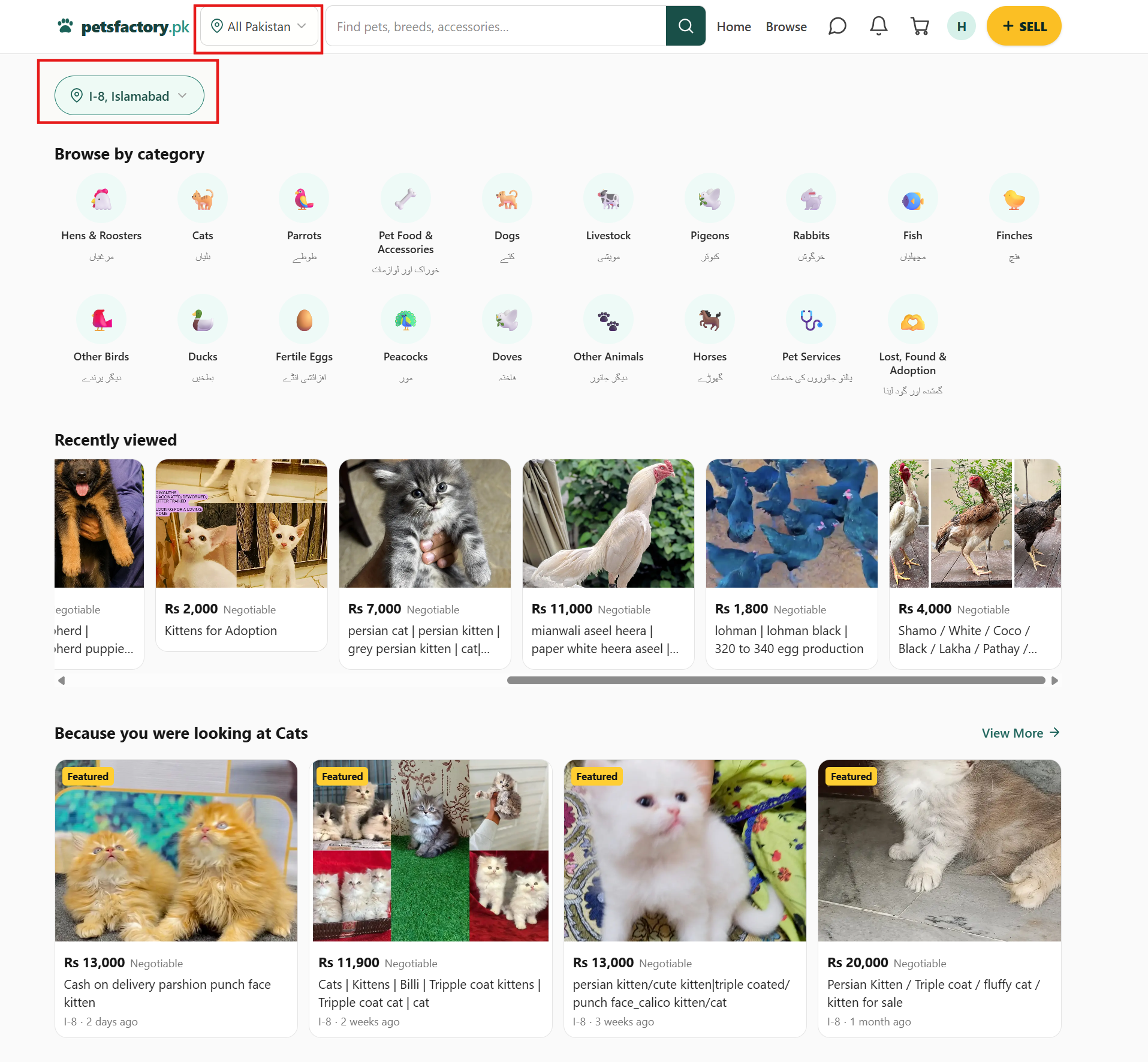This screenshot has width=1148, height=1062.
Task: Open the notifications bell
Action: [x=878, y=26]
